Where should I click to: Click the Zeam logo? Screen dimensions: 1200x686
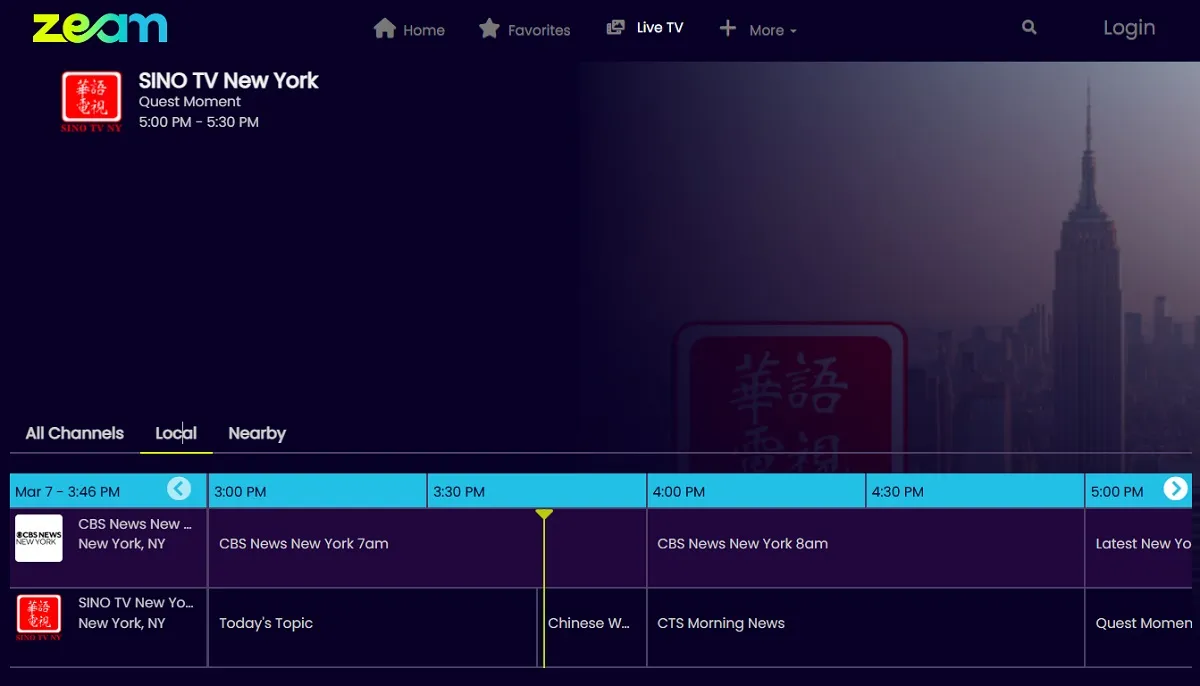(x=100, y=28)
